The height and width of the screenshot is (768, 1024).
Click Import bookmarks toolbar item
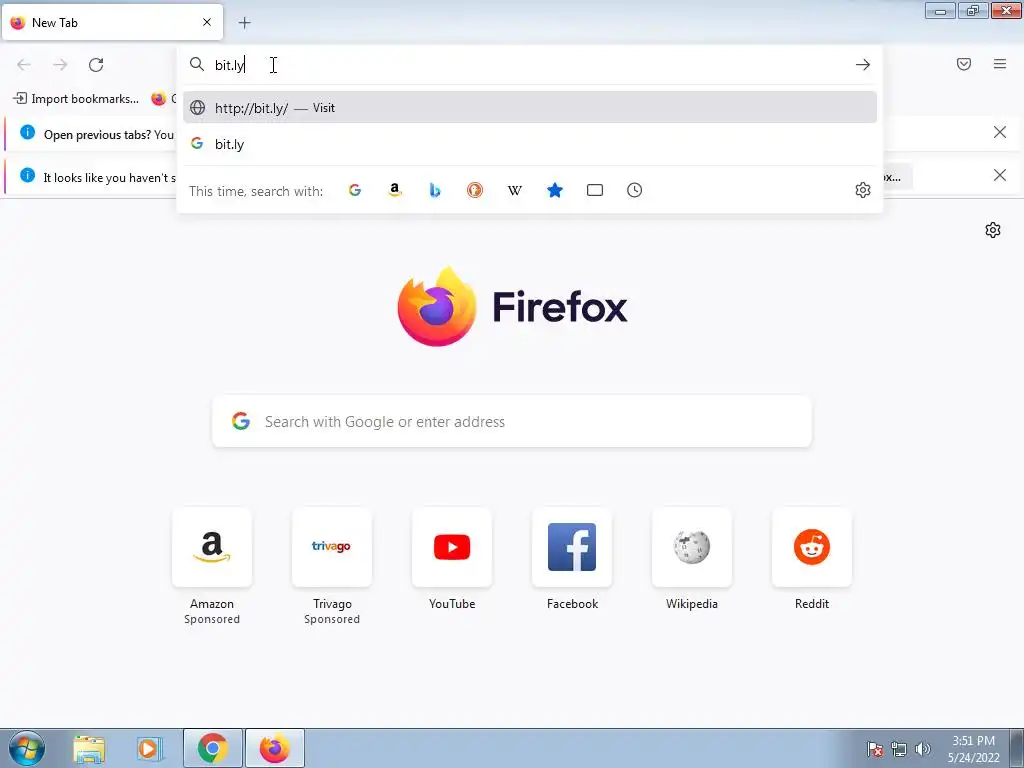[76, 99]
